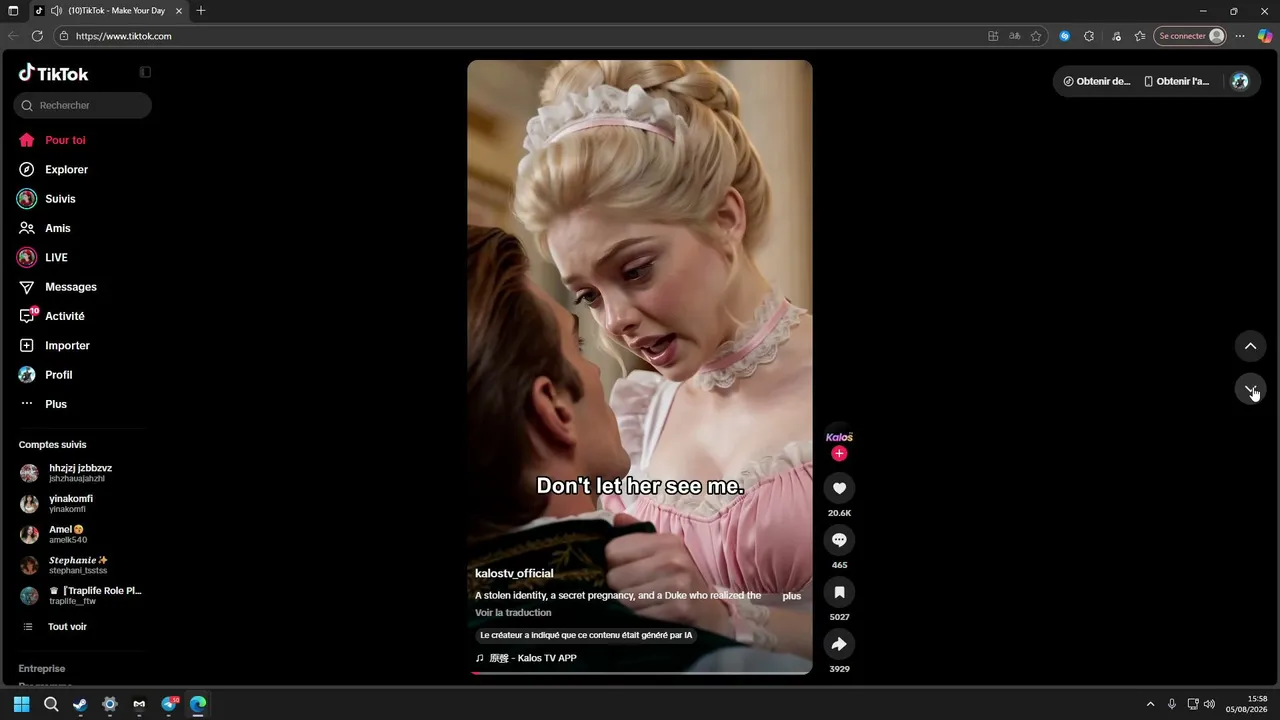
Task: Click Voir la traduction
Action: (x=513, y=613)
